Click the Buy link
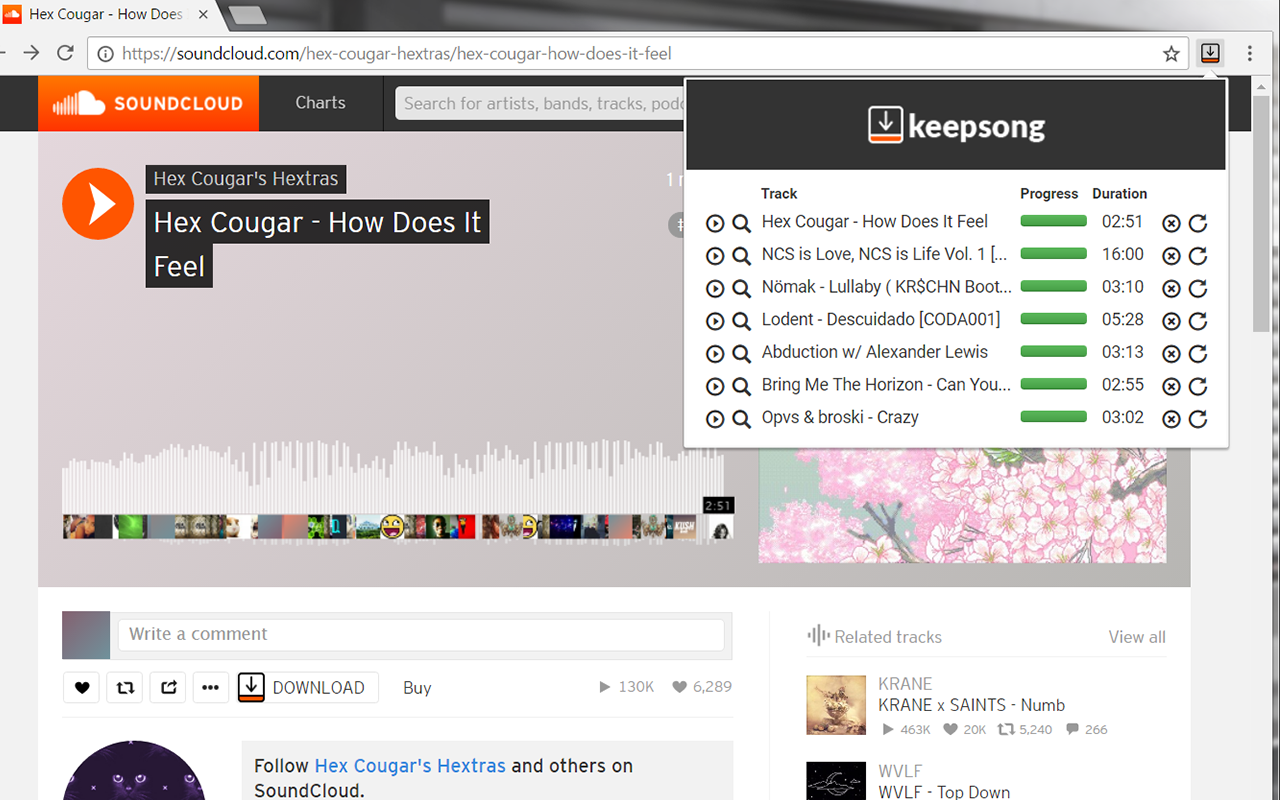Viewport: 1280px width, 800px height. pyautogui.click(x=417, y=688)
